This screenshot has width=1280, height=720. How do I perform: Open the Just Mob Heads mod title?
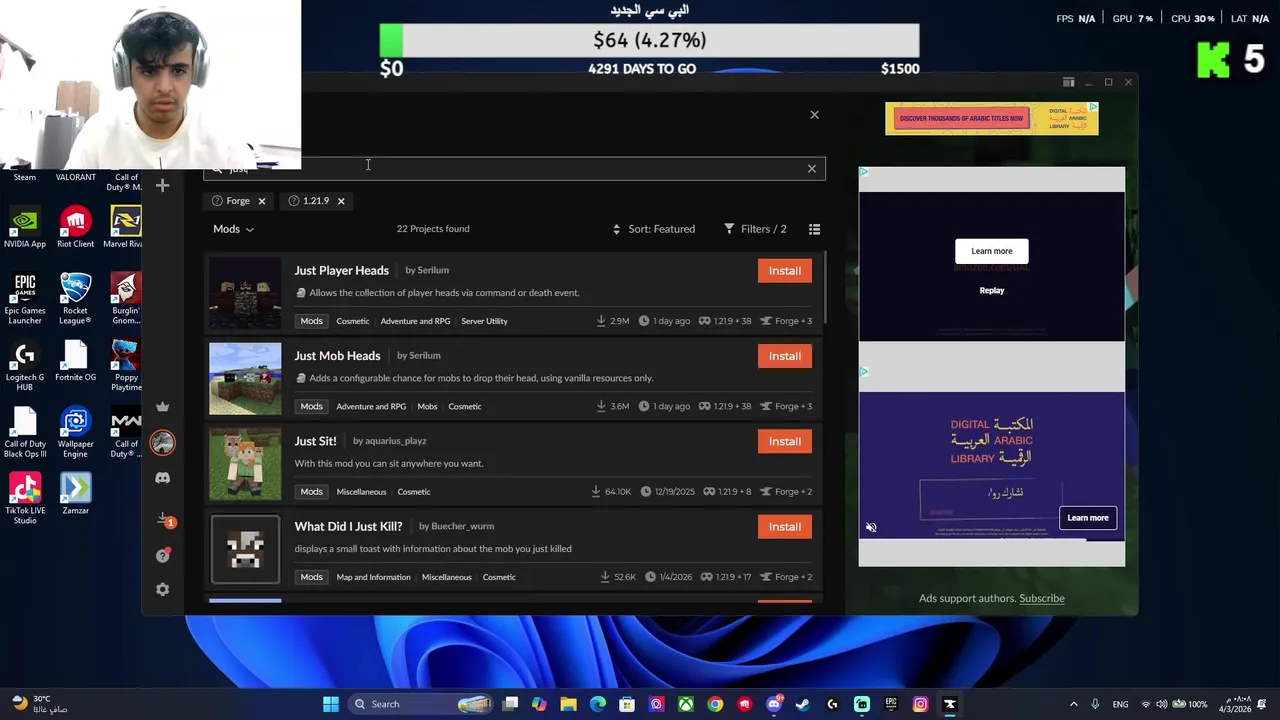click(x=337, y=355)
